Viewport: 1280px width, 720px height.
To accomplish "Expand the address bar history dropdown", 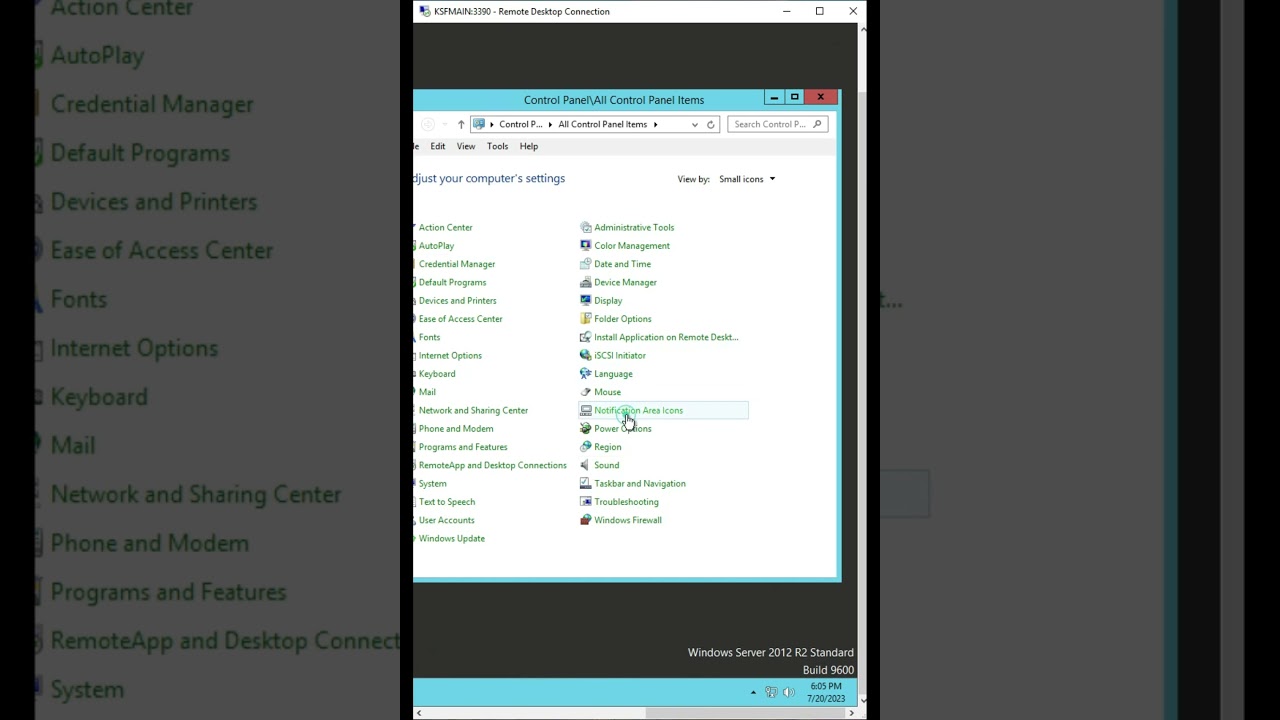I will tap(695, 125).
